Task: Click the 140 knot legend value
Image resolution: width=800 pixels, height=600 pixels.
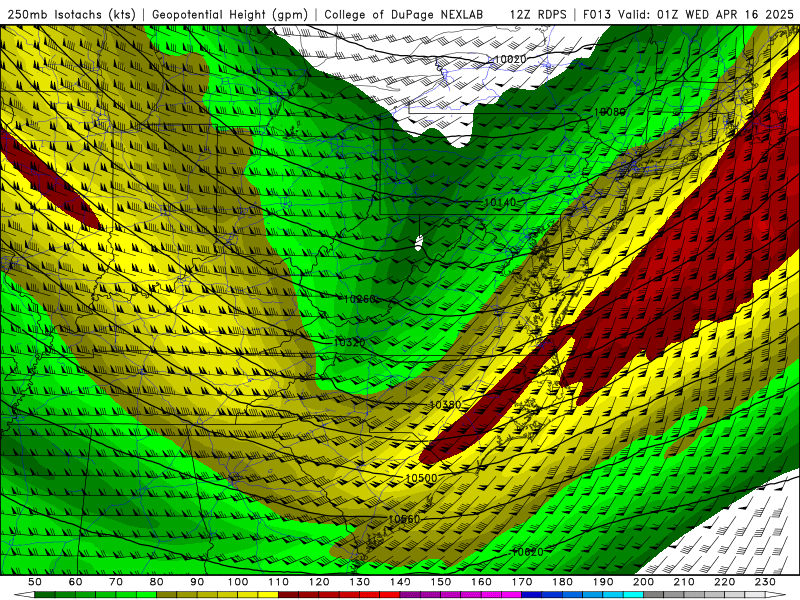Action: pyautogui.click(x=400, y=582)
